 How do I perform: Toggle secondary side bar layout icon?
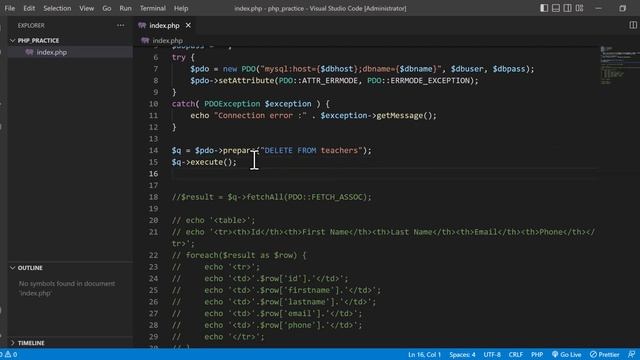tap(567, 8)
